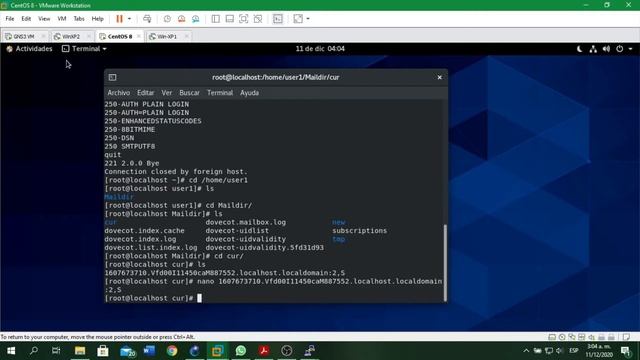Click the night light moon icon in GNOME bar
Image resolution: width=640 pixels, height=360 pixels.
[580, 49]
